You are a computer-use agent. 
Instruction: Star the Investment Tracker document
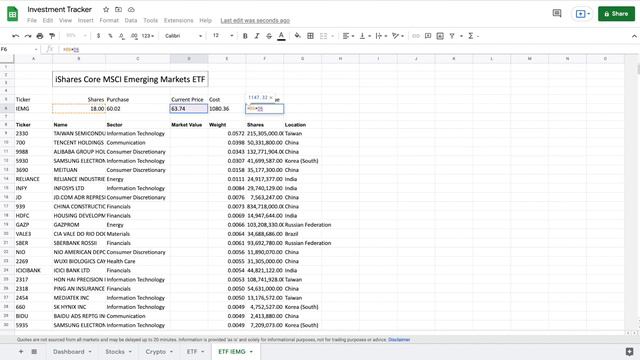point(106,9)
